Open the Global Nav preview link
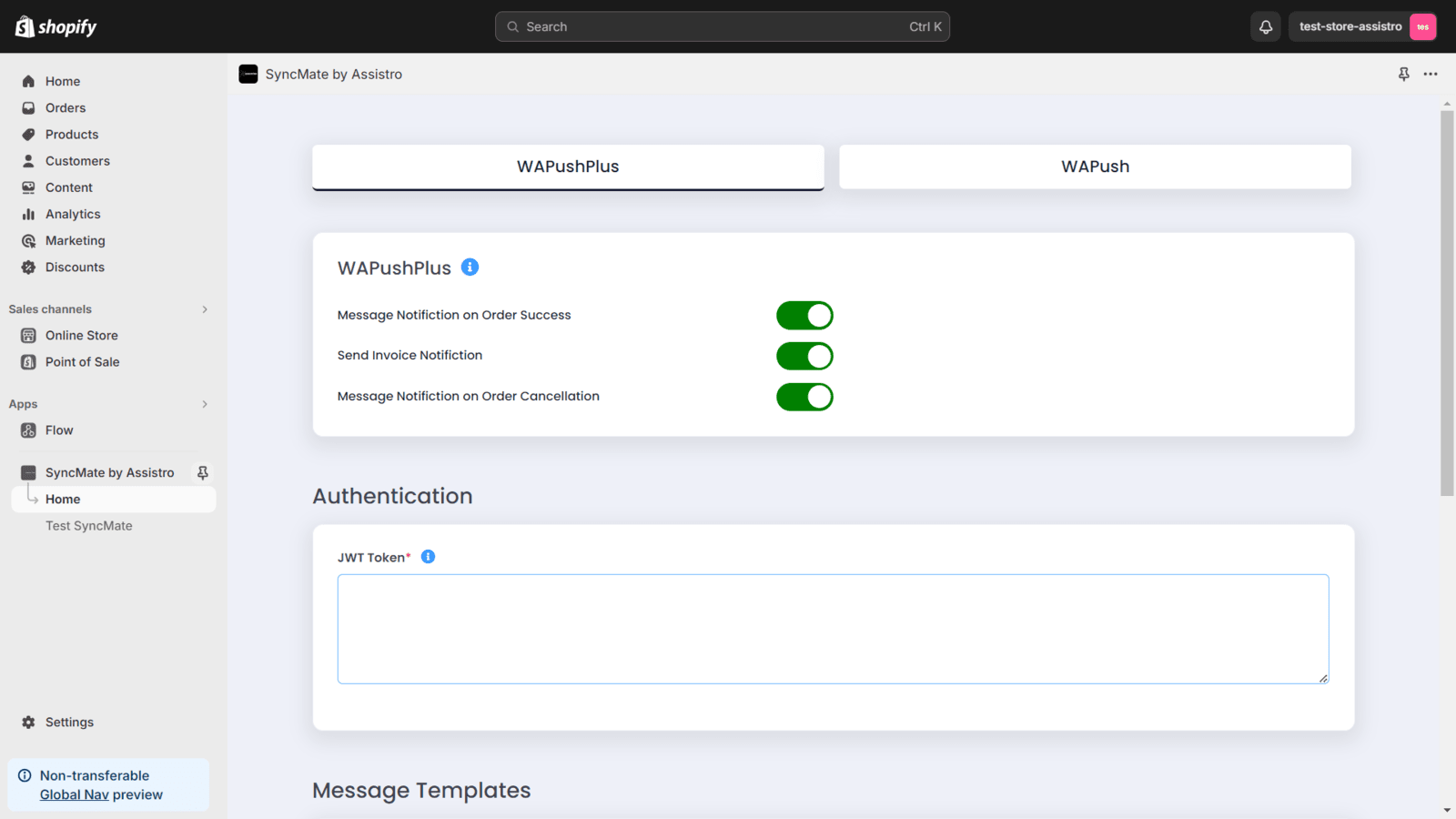Viewport: 1456px width, 819px height. [x=73, y=794]
